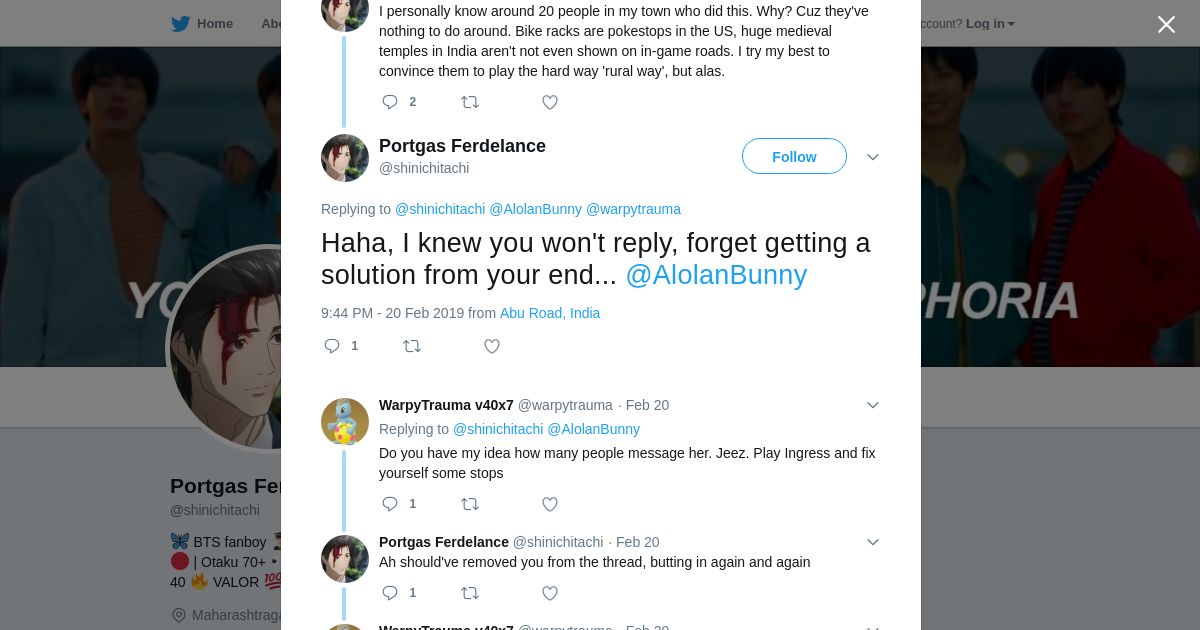Retweet WarpyTrauma's Ingress reply
The width and height of the screenshot is (1200, 630).
[469, 504]
